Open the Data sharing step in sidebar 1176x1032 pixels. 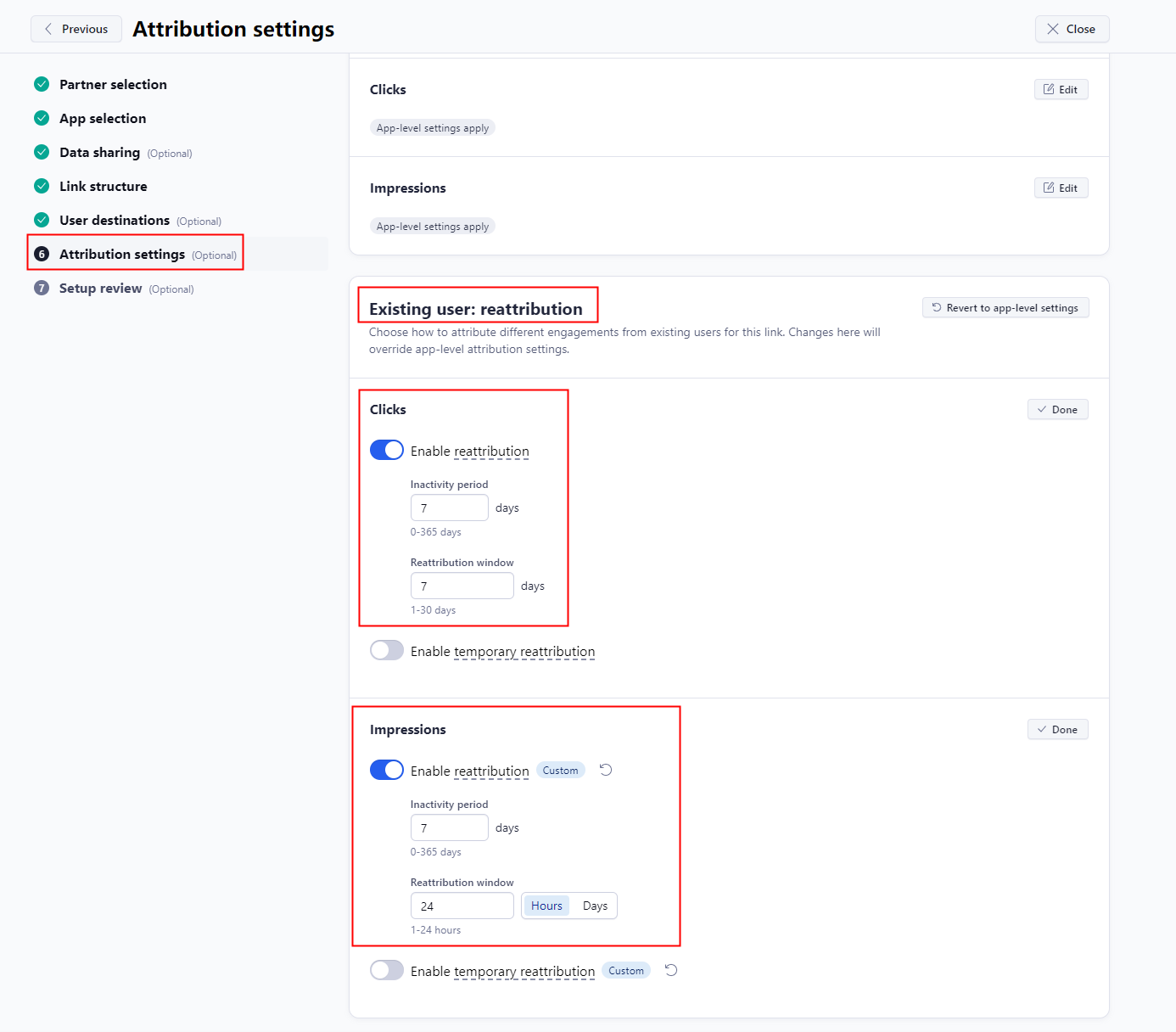coord(98,152)
